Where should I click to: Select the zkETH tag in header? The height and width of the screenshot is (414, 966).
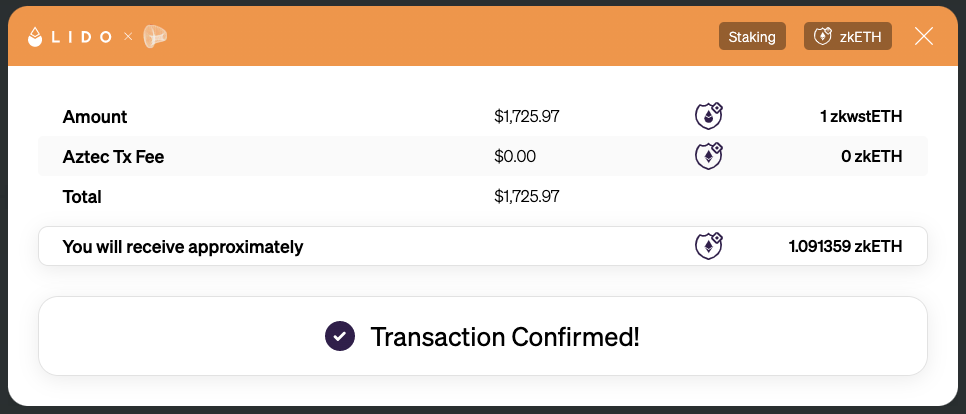tap(848, 36)
